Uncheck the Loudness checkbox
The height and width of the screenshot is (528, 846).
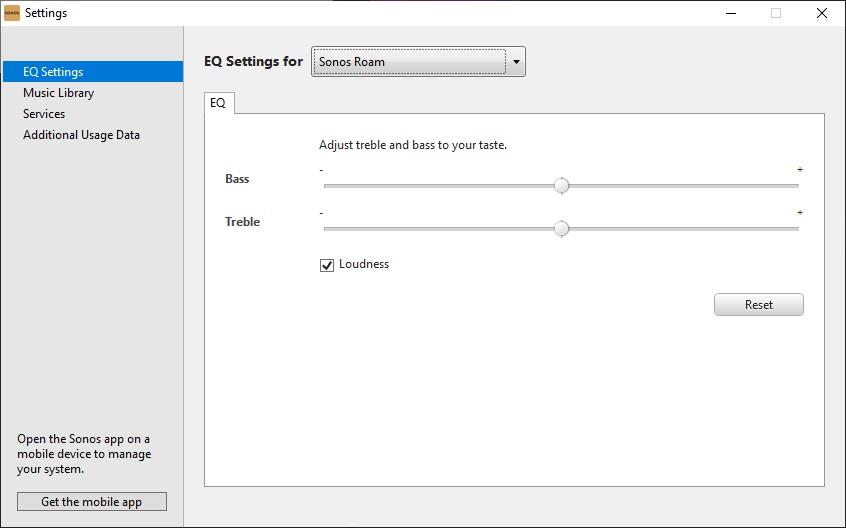(326, 265)
